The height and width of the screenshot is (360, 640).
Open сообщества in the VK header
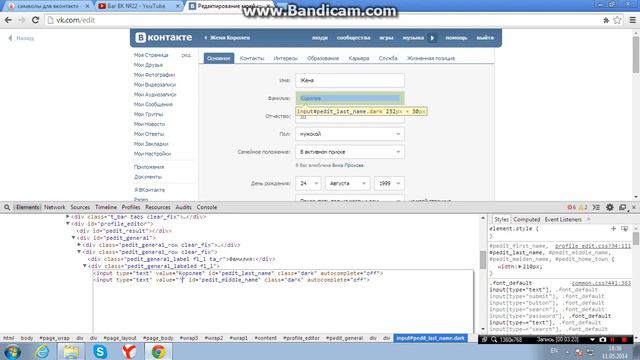point(353,38)
